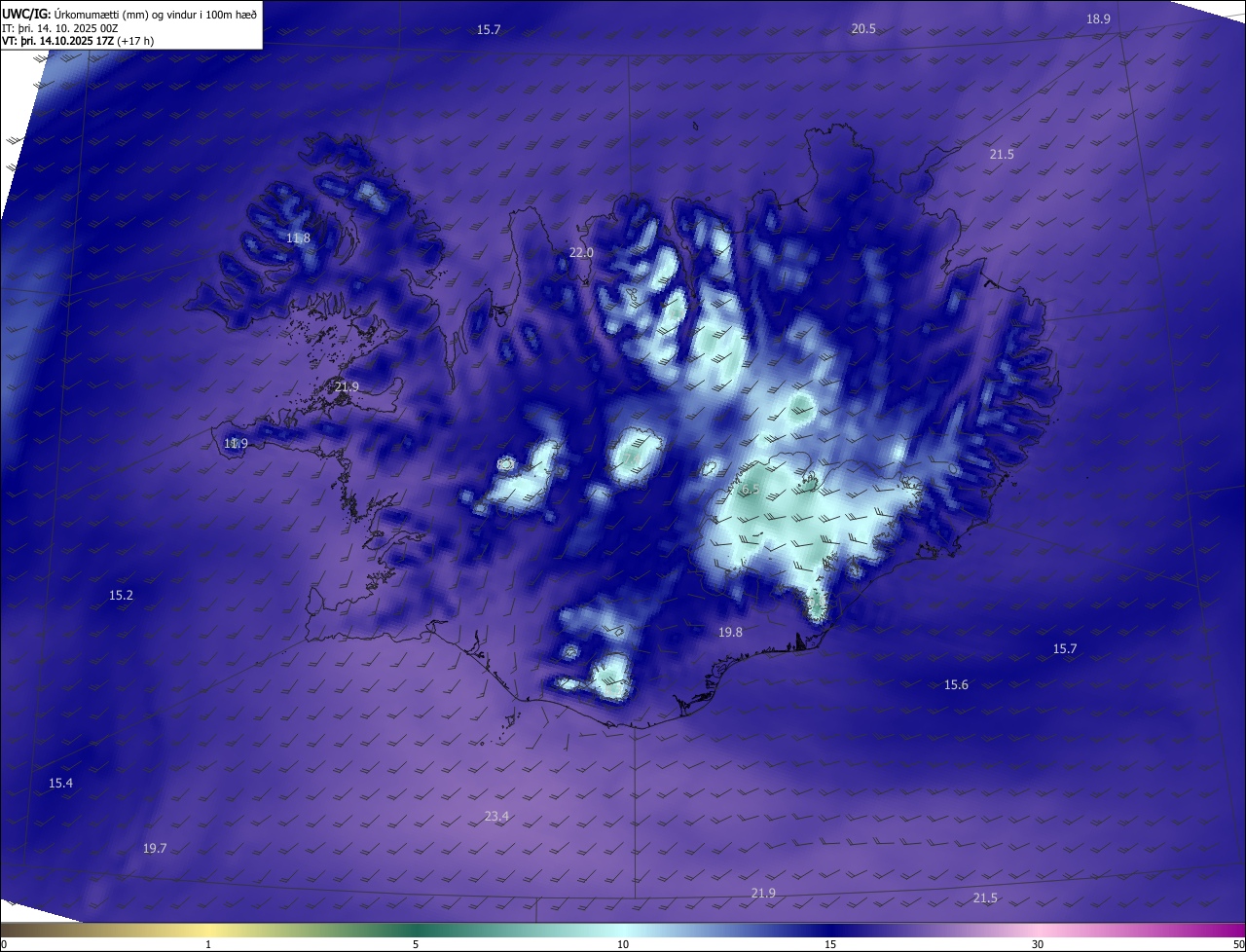Screen dimensions: 1246x952
Task: Click the 22.0 value label
Action: point(581,253)
